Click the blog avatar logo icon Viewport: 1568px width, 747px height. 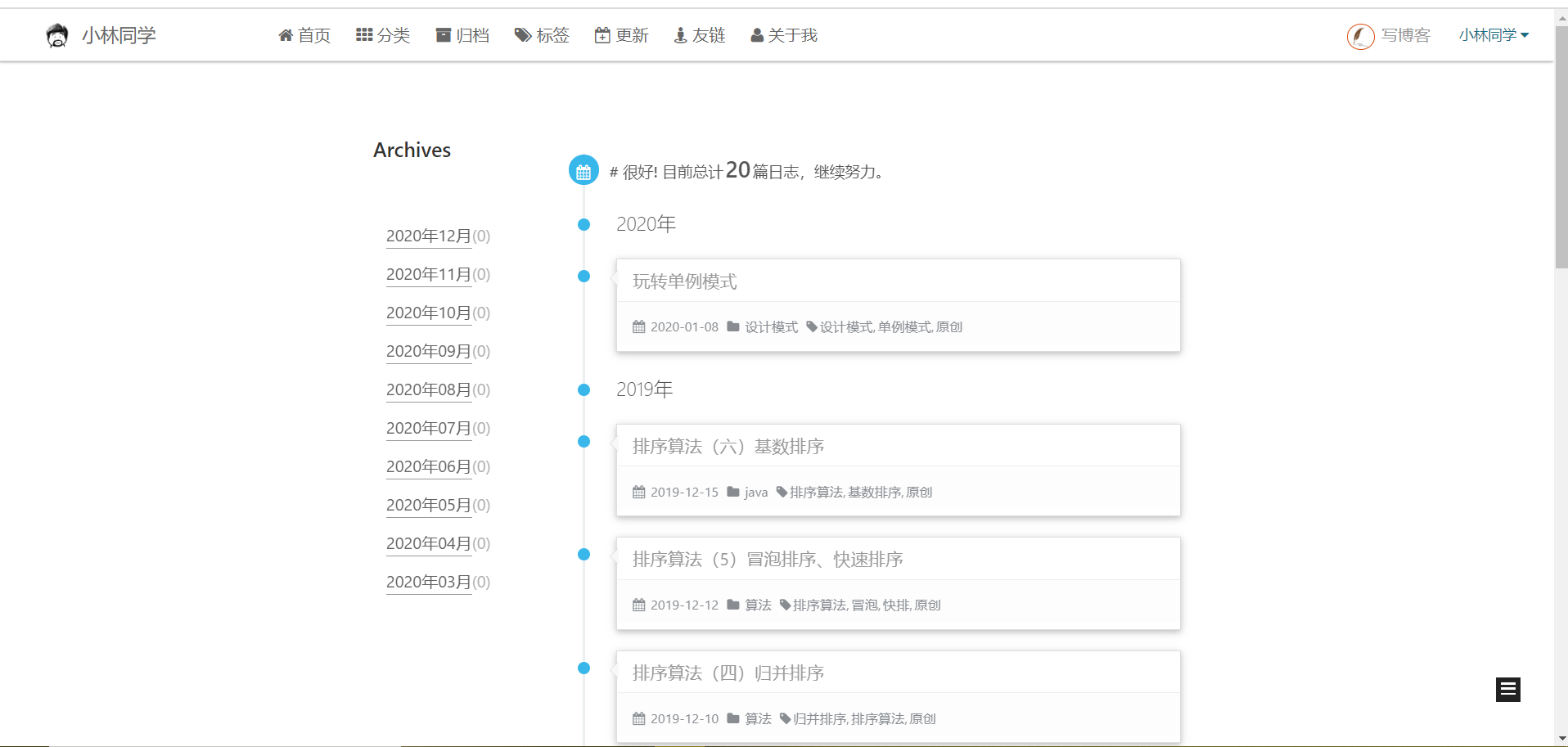click(57, 35)
